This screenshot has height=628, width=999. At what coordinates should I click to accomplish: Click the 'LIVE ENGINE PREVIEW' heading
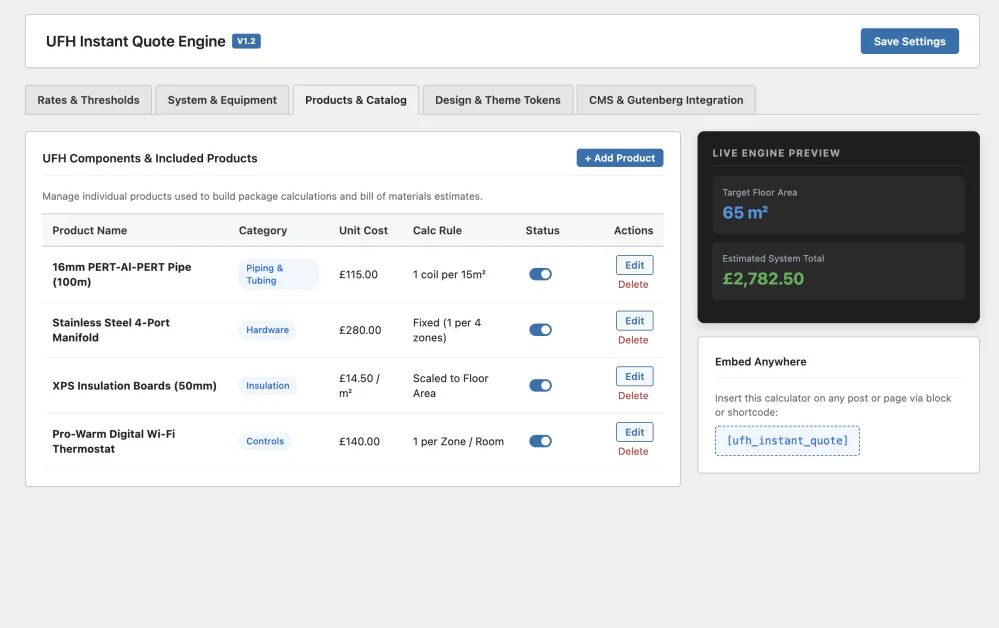[776, 153]
